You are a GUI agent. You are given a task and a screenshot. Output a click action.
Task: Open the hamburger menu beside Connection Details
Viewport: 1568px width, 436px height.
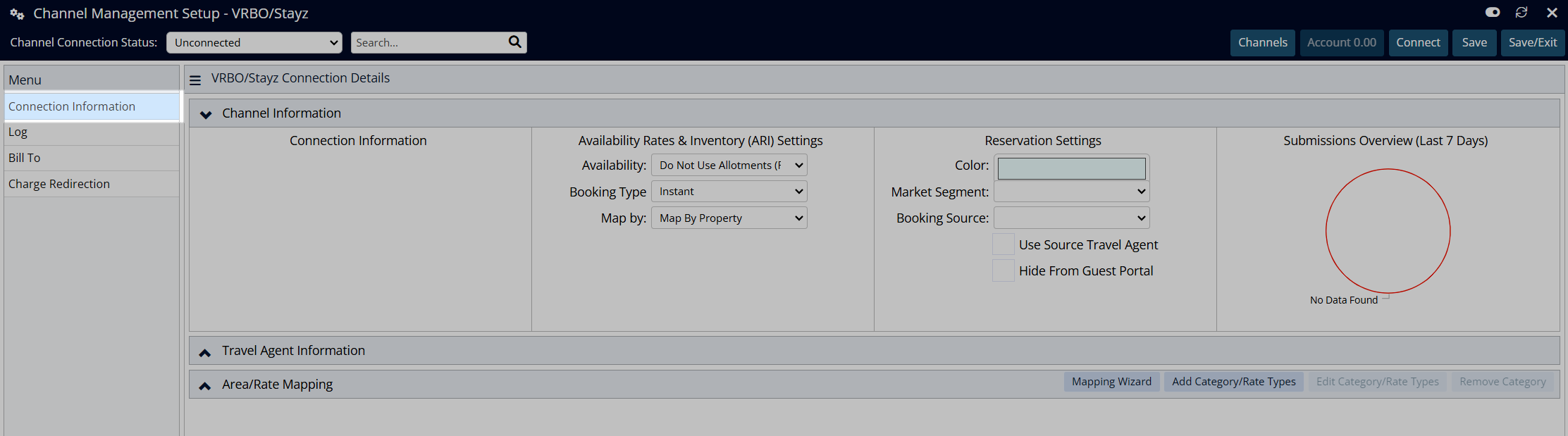pos(195,80)
